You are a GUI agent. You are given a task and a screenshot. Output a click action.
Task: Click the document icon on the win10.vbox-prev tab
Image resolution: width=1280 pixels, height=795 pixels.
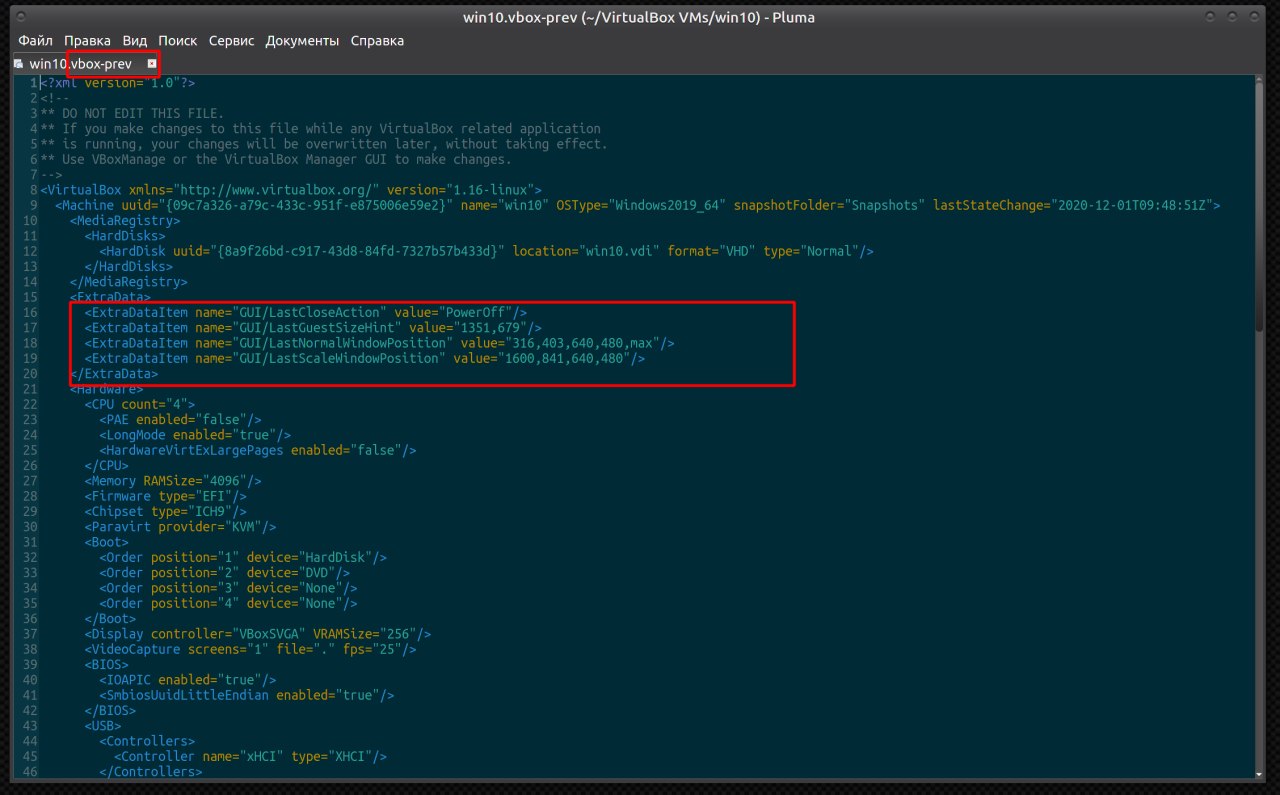[18, 64]
